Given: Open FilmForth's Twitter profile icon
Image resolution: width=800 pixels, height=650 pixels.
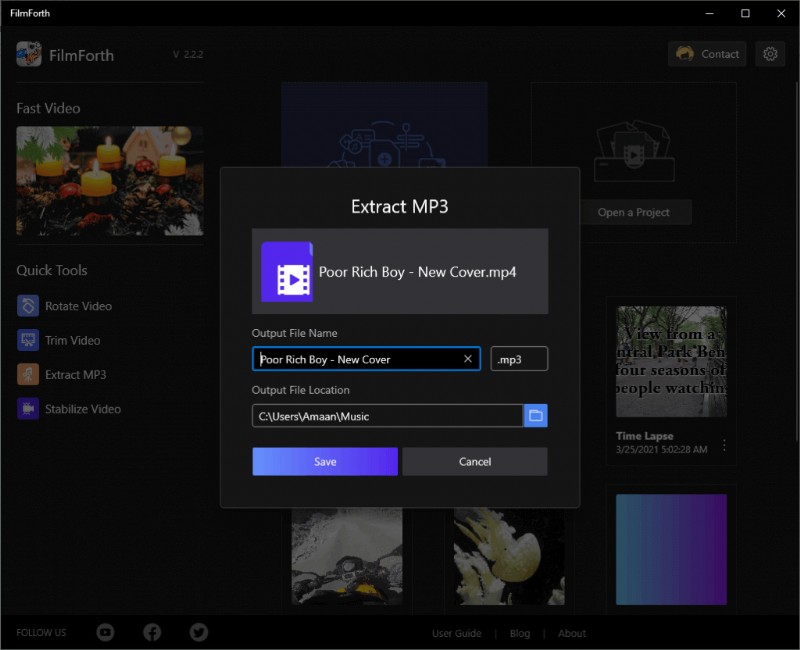Looking at the screenshot, I should tap(198, 632).
